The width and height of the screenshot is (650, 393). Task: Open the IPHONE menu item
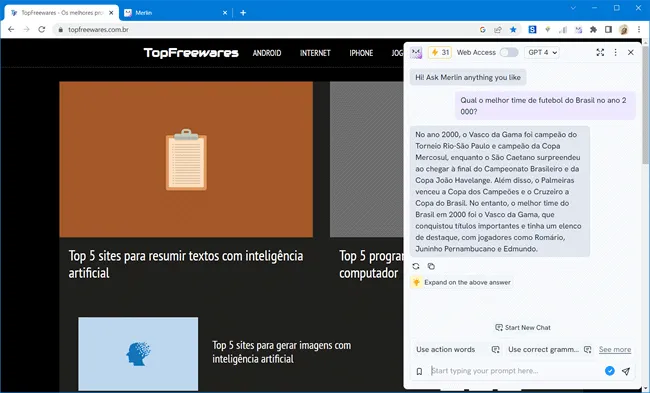pos(361,53)
